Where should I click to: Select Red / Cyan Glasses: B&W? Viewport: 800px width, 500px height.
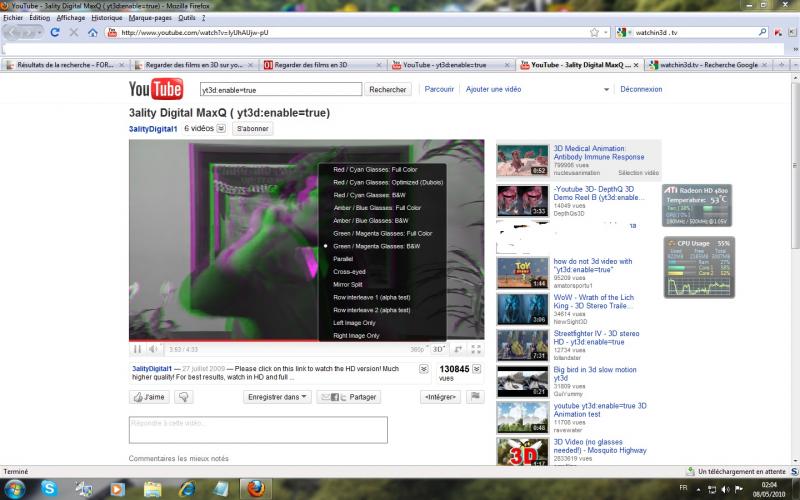click(369, 195)
